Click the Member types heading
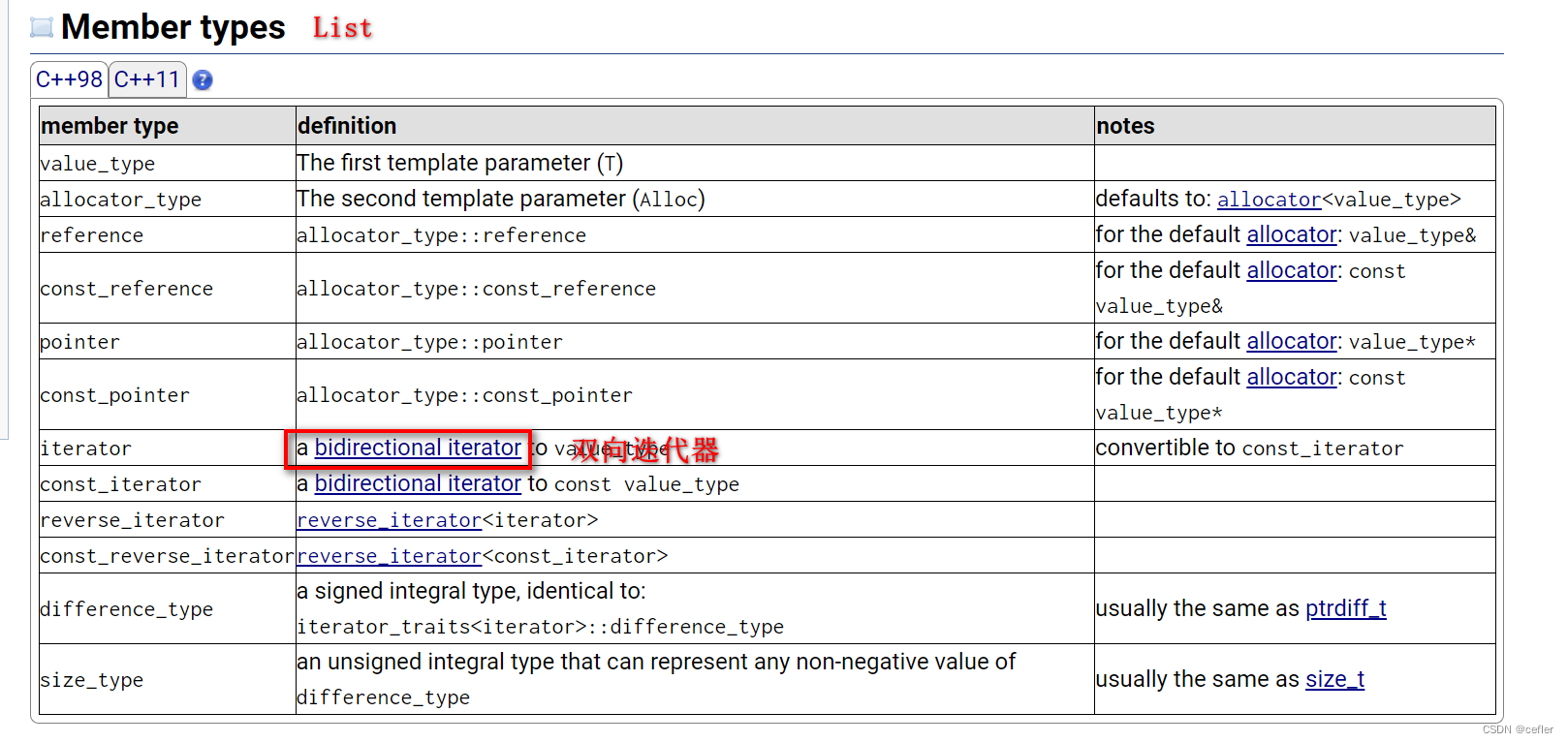The width and height of the screenshot is (1568, 743). coord(173,27)
